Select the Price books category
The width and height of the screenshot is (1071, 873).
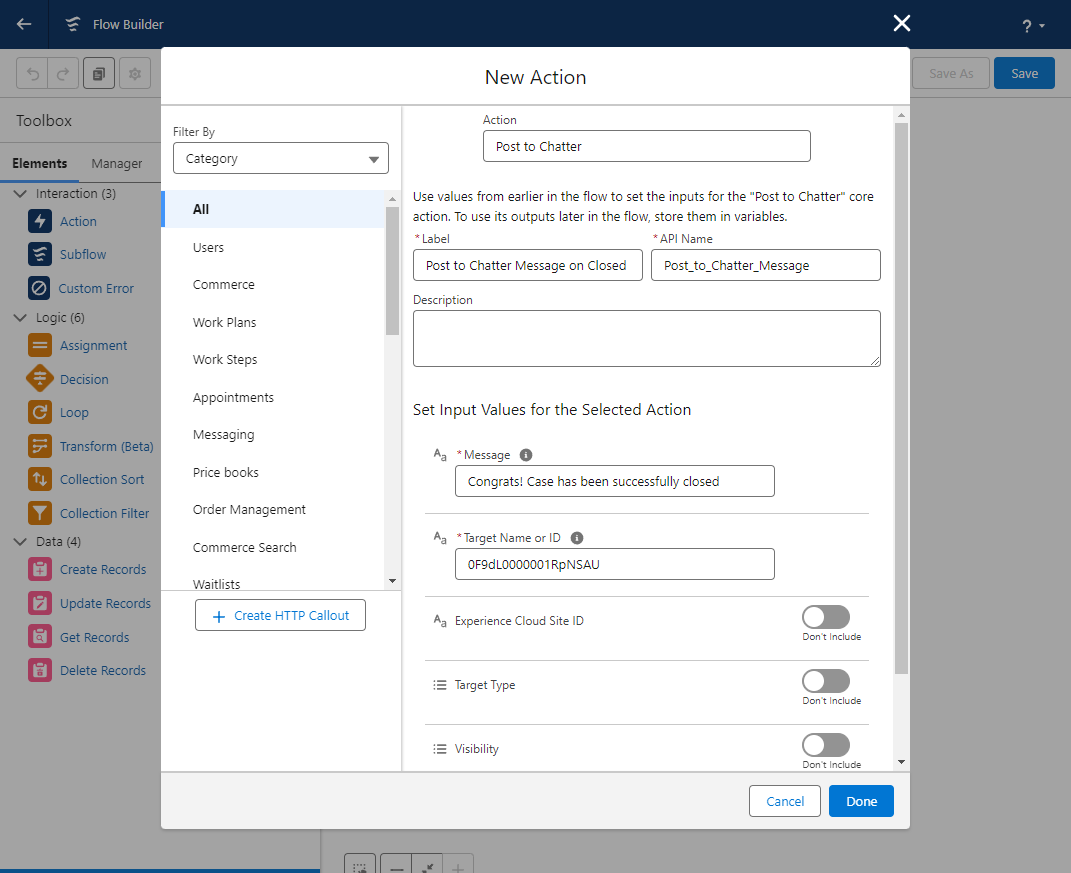(x=274, y=473)
